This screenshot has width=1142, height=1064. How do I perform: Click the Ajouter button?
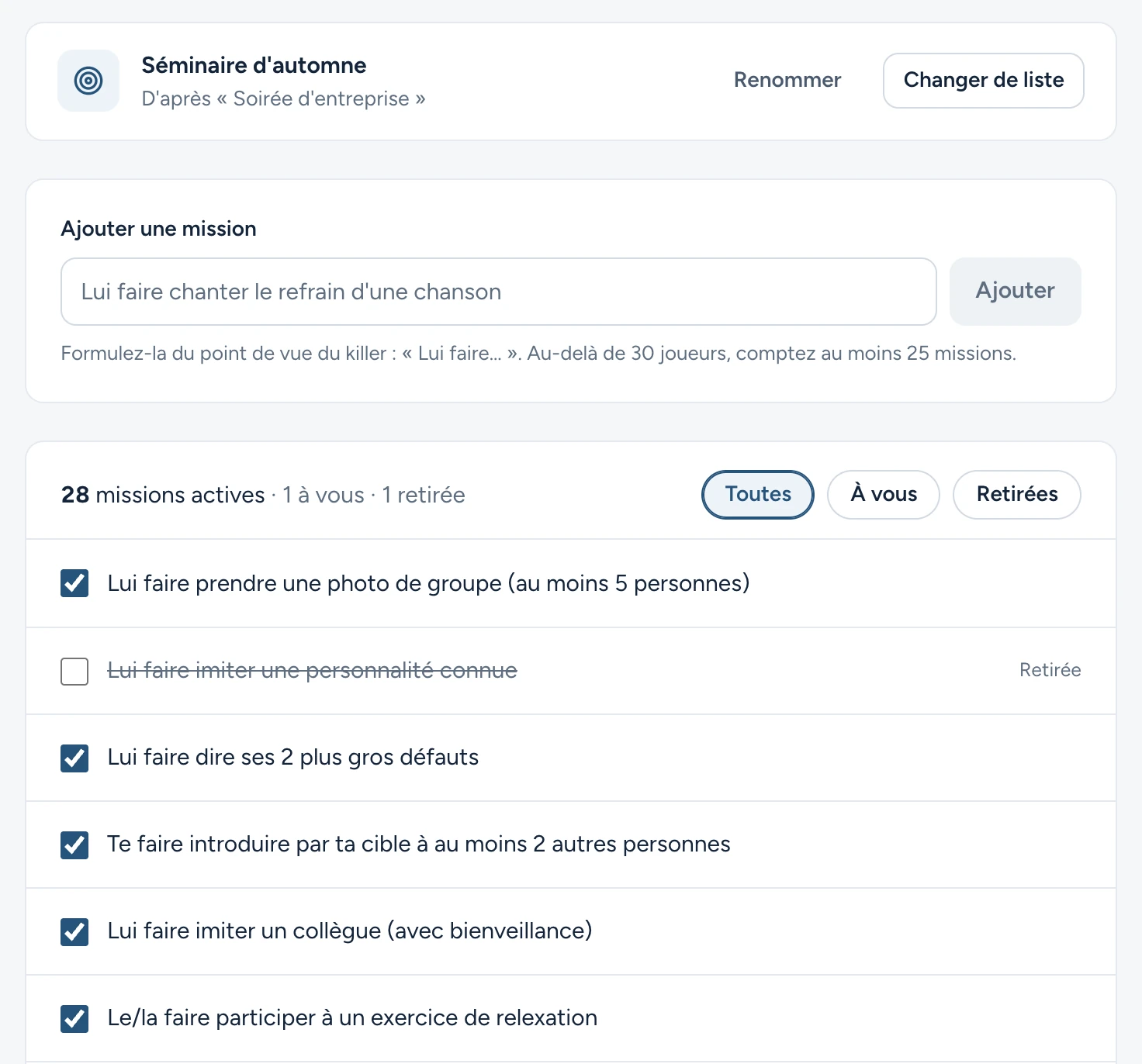(x=1015, y=291)
